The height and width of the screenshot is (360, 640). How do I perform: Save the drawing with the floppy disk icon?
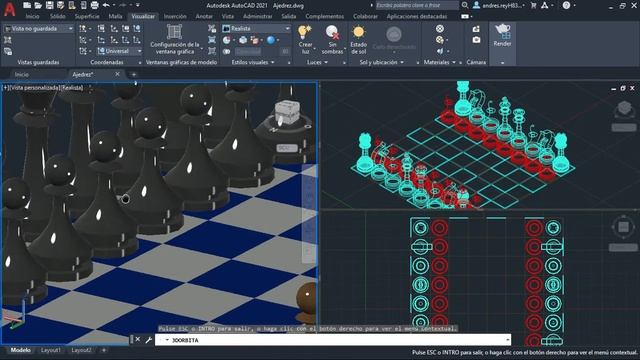49,5
